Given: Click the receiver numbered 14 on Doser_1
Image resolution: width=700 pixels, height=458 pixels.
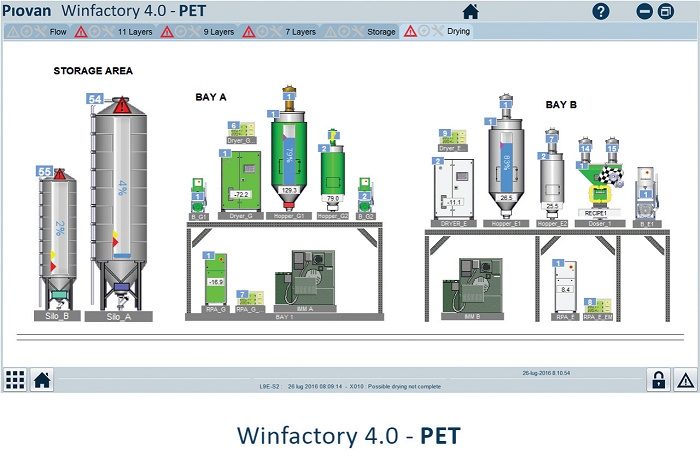Looking at the screenshot, I should [x=585, y=150].
